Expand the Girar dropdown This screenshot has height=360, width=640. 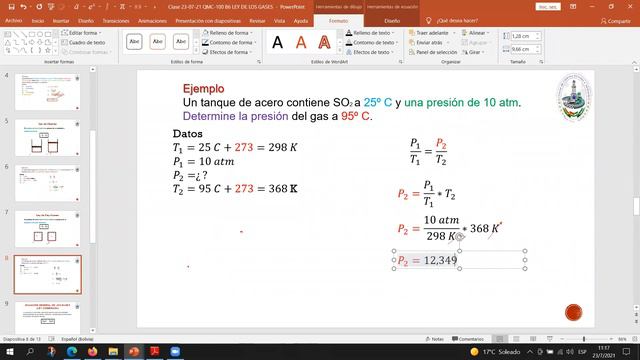click(x=473, y=52)
